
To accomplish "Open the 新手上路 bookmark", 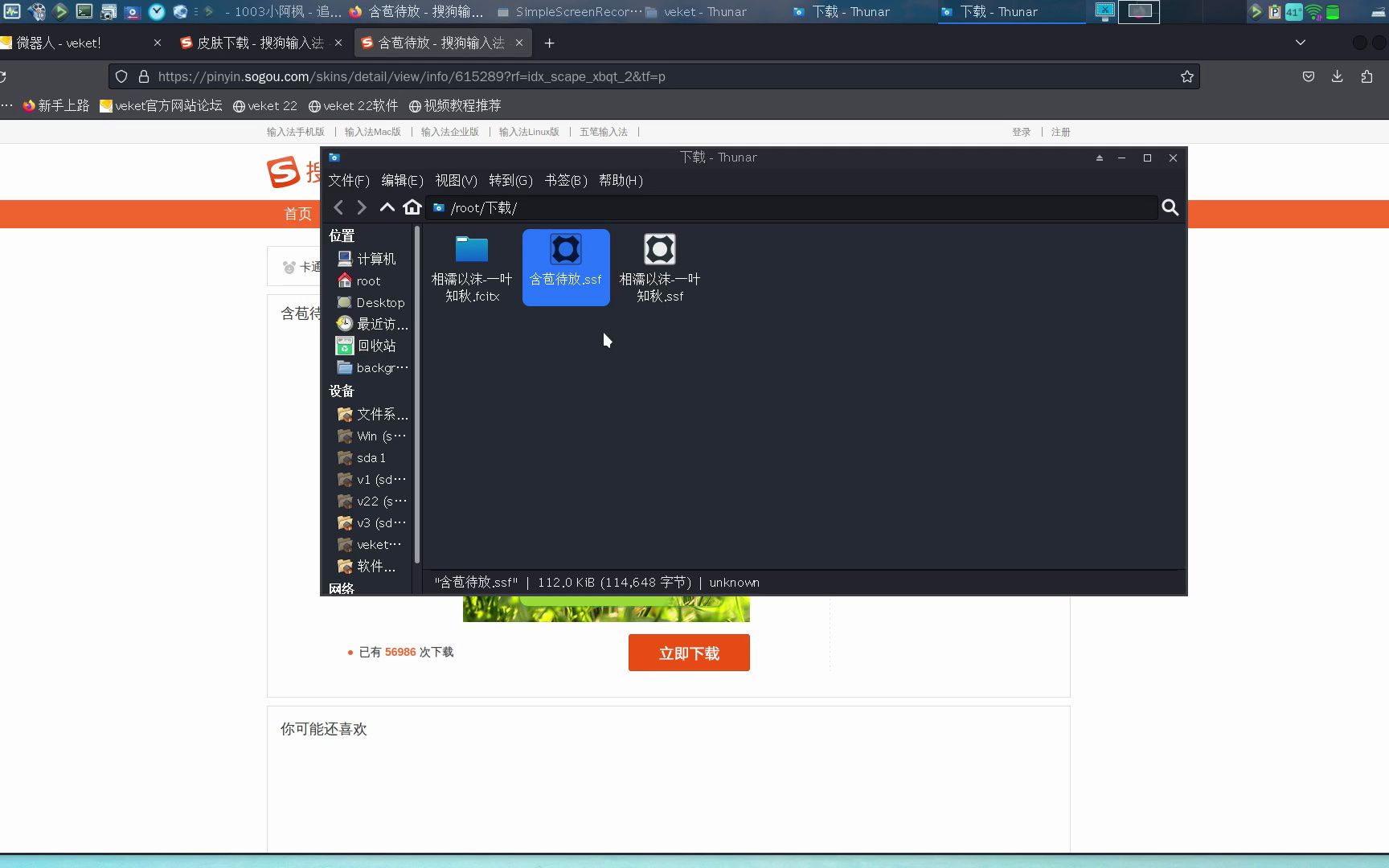I will [55, 105].
